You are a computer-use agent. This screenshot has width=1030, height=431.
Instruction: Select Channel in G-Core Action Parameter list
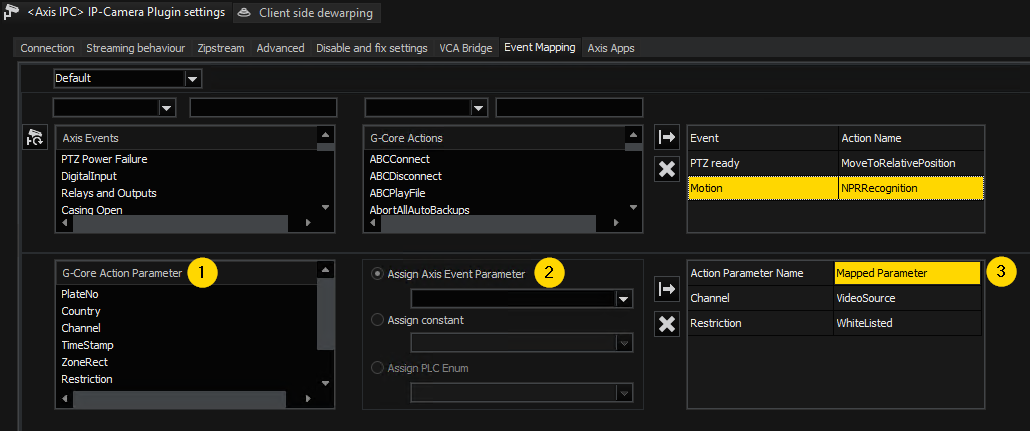(81, 328)
